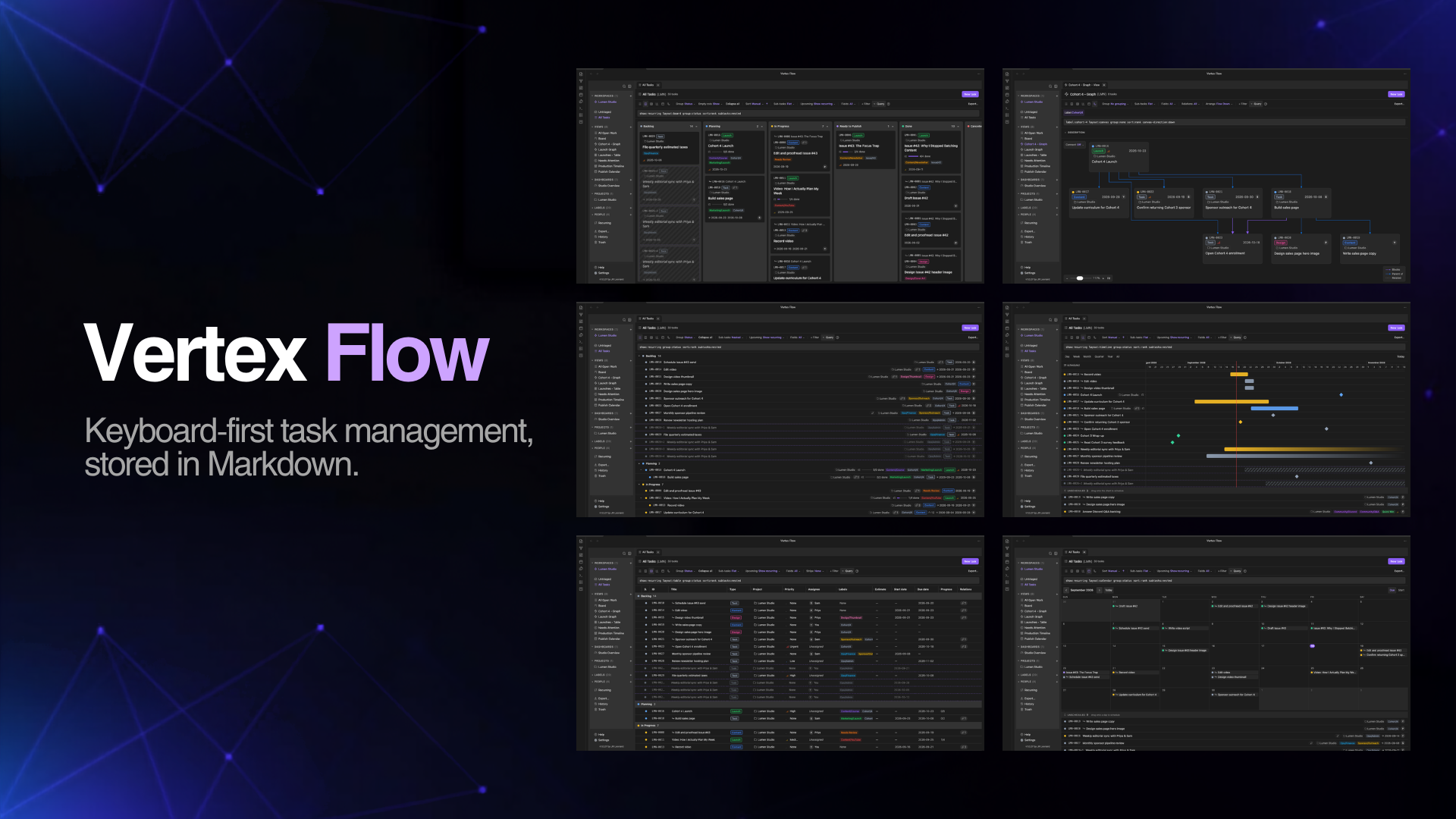Collapse In Progress group in list screenshot
This screenshot has width=1456, height=819.
point(639,485)
